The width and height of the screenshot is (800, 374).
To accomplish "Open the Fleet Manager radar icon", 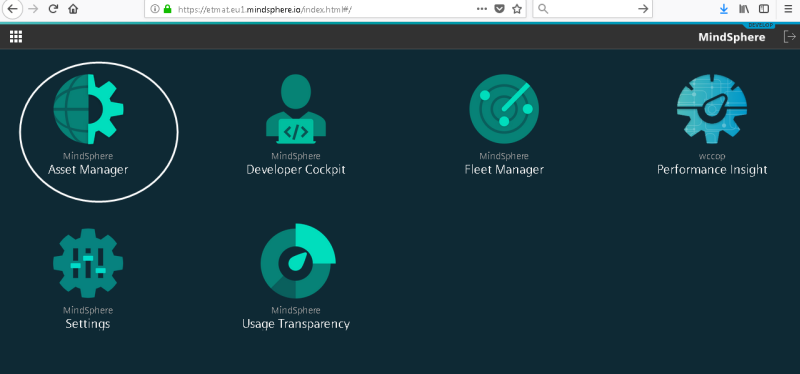I will (x=504, y=109).
